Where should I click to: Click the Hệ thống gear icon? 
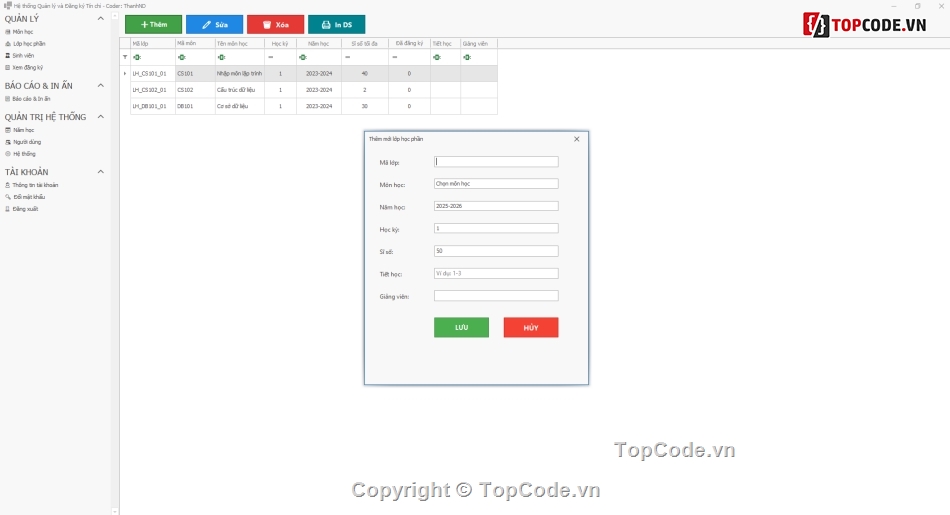click(8, 154)
